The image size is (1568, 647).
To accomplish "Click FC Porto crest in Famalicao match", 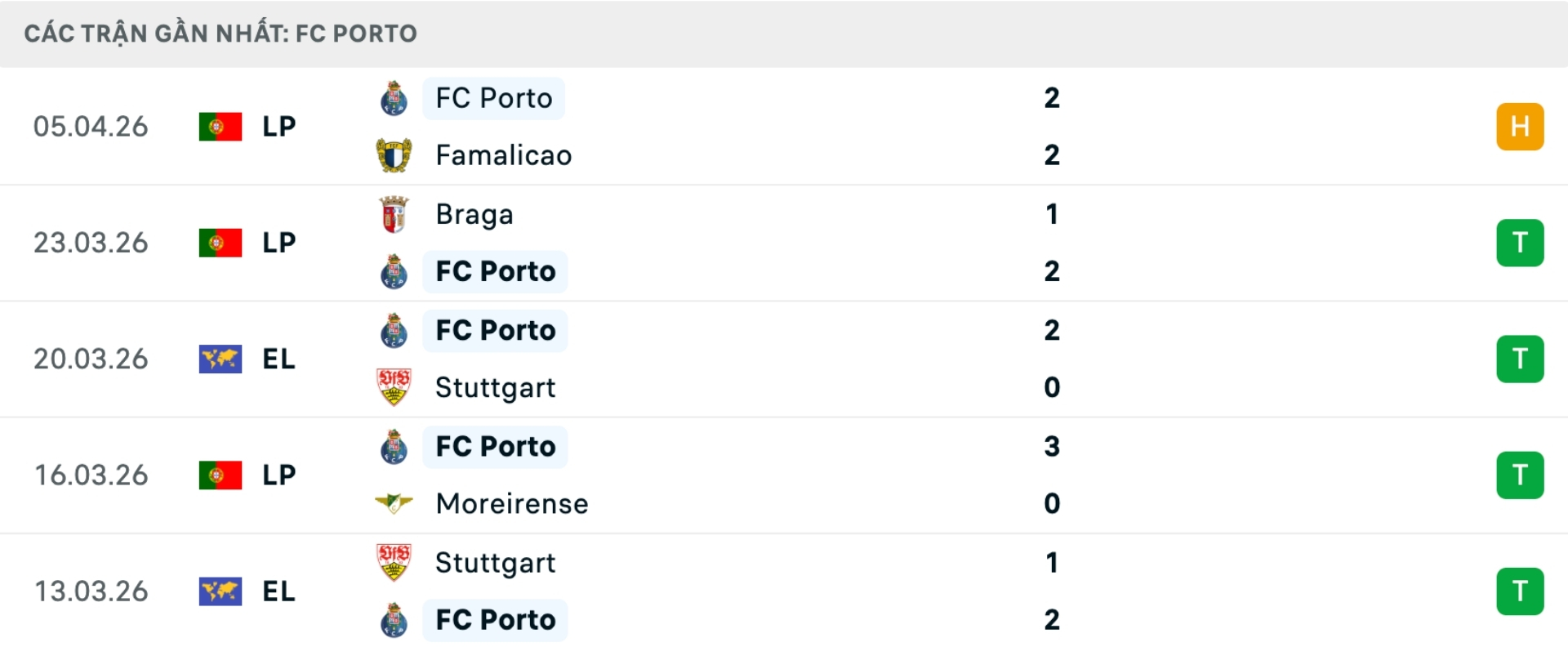I will pyautogui.click(x=394, y=98).
